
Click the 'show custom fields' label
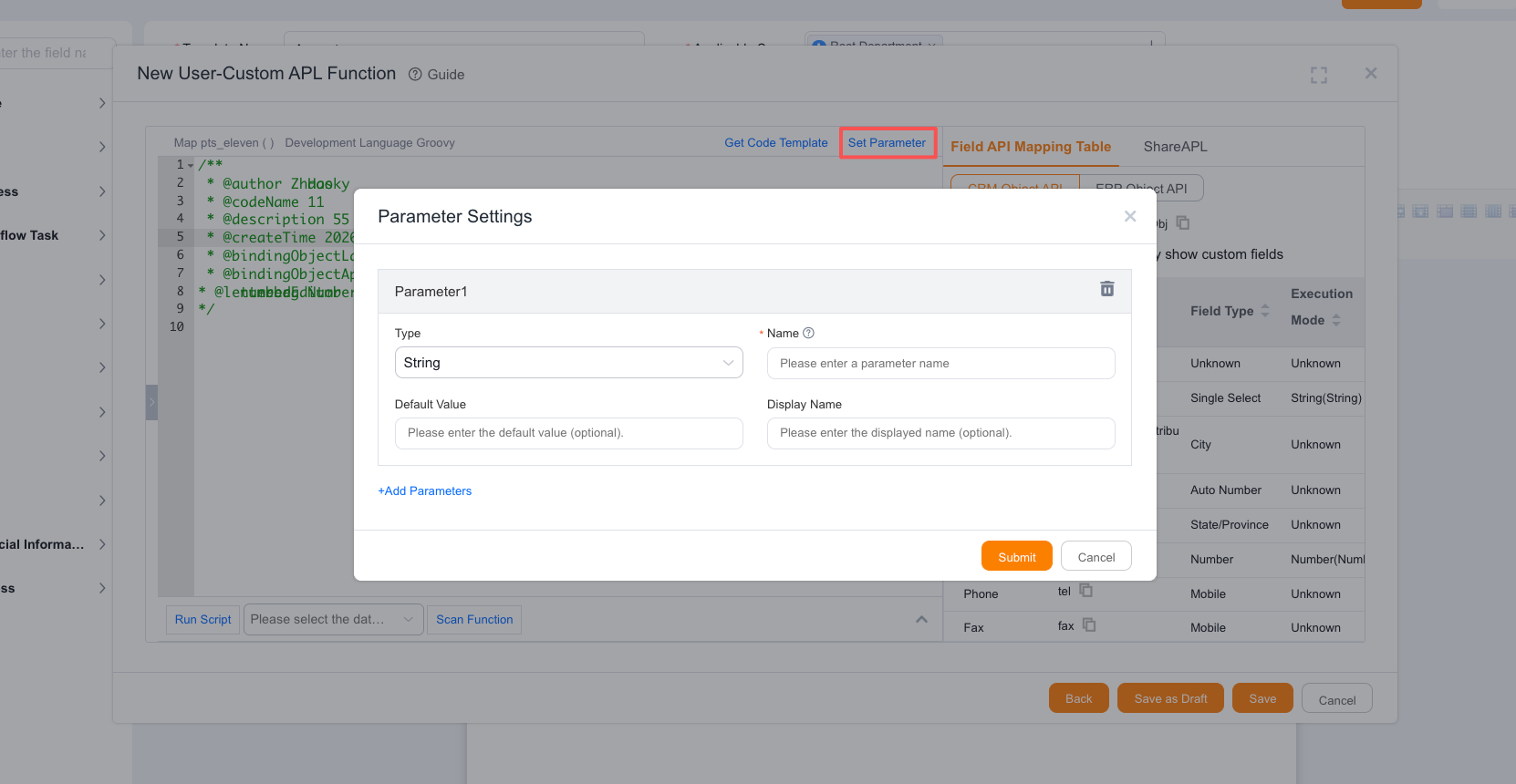(x=1224, y=254)
